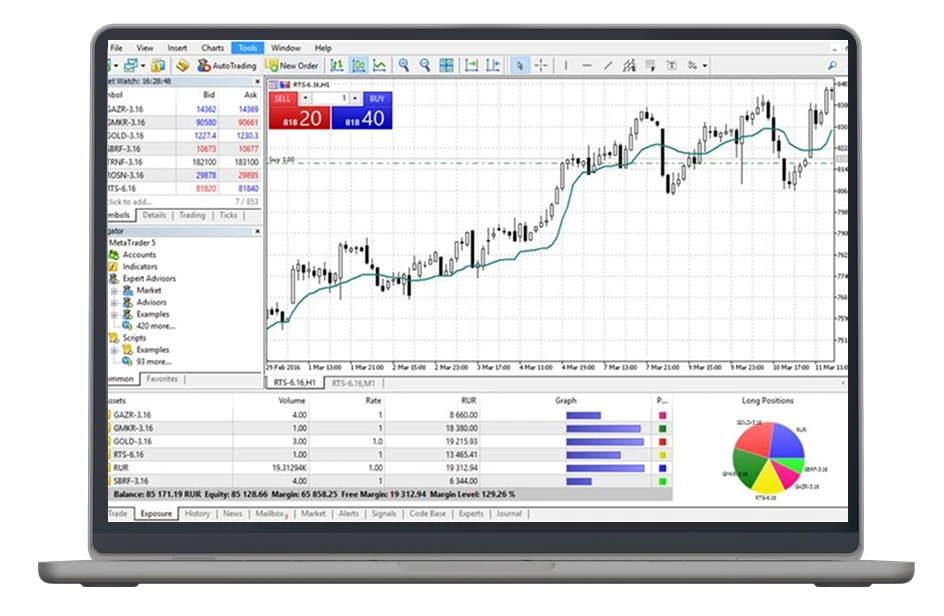Toggle the chart autoscroll icon

pyautogui.click(x=472, y=65)
